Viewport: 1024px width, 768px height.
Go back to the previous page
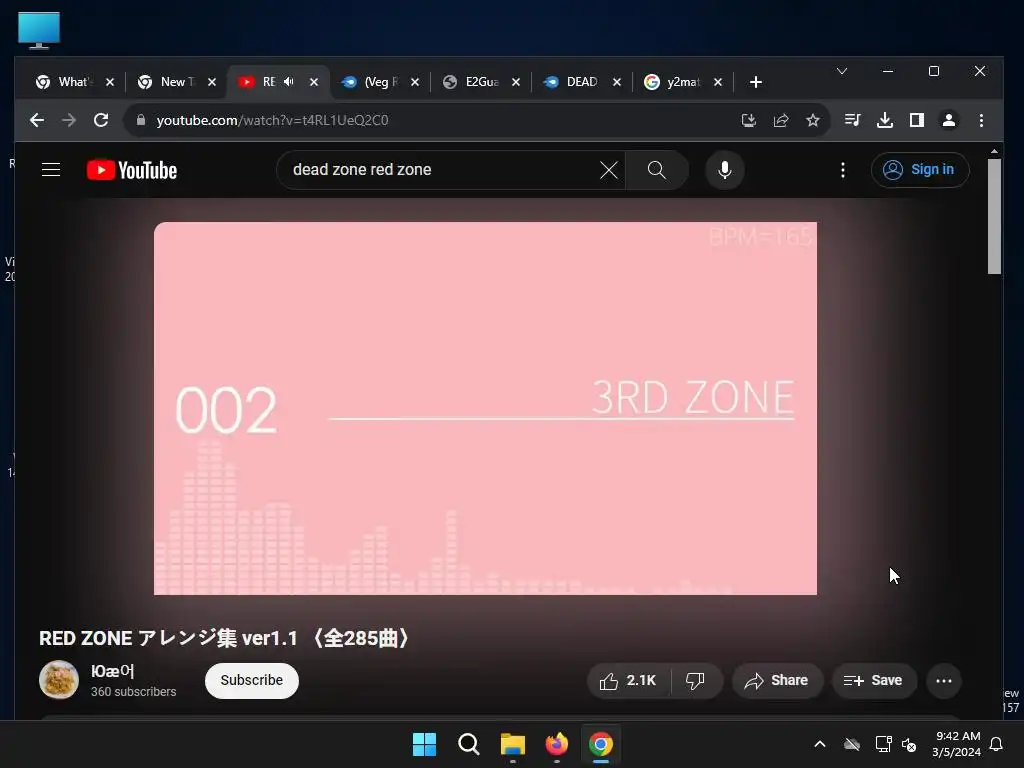tap(37, 120)
